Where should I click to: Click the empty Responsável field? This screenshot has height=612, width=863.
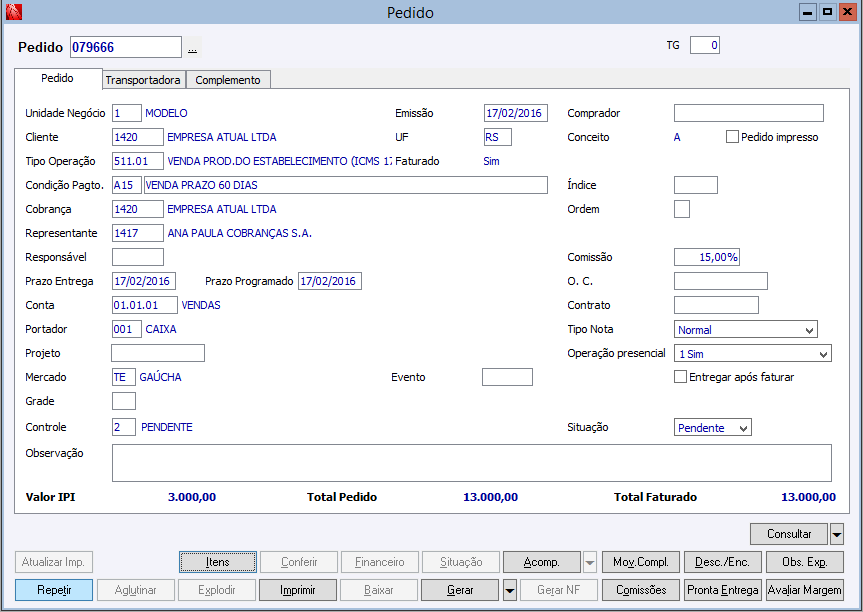coord(138,257)
